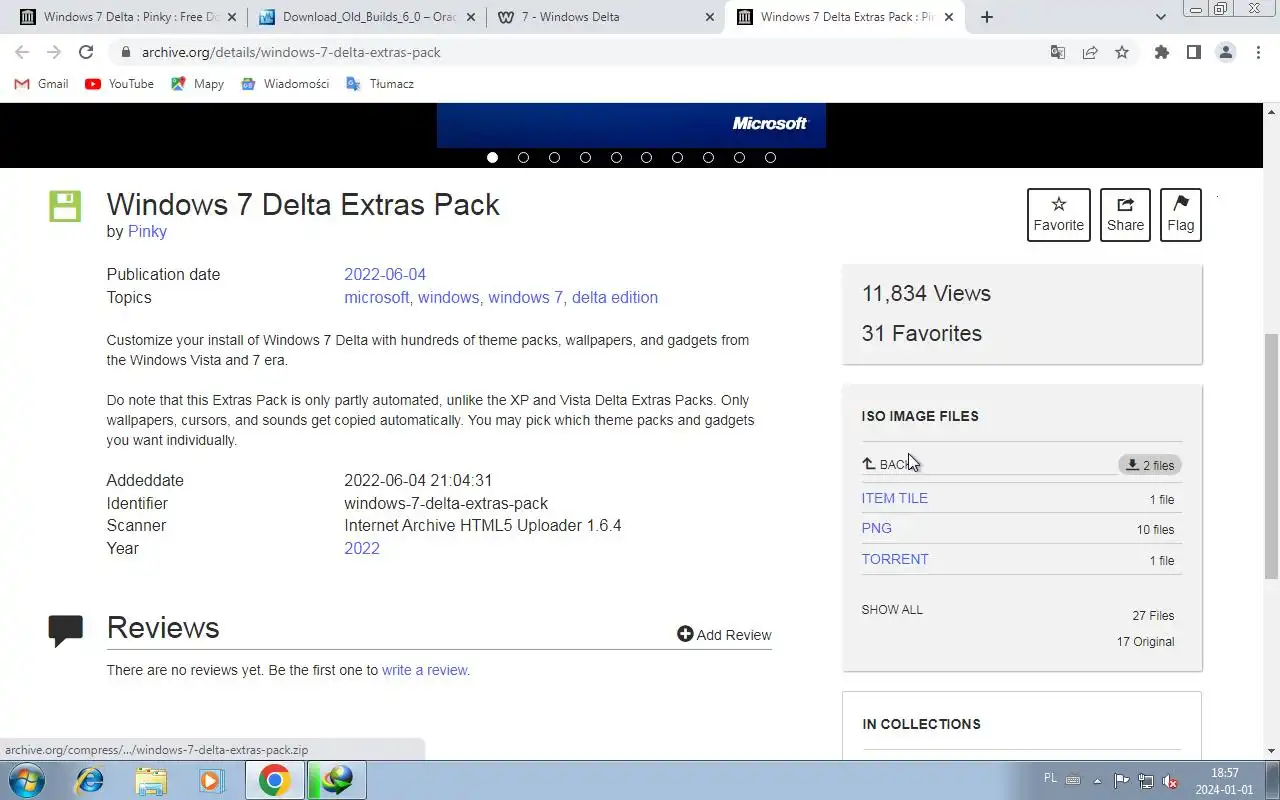This screenshot has height=800, width=1280.
Task: Favorite this item with the star button
Action: 1058,215
